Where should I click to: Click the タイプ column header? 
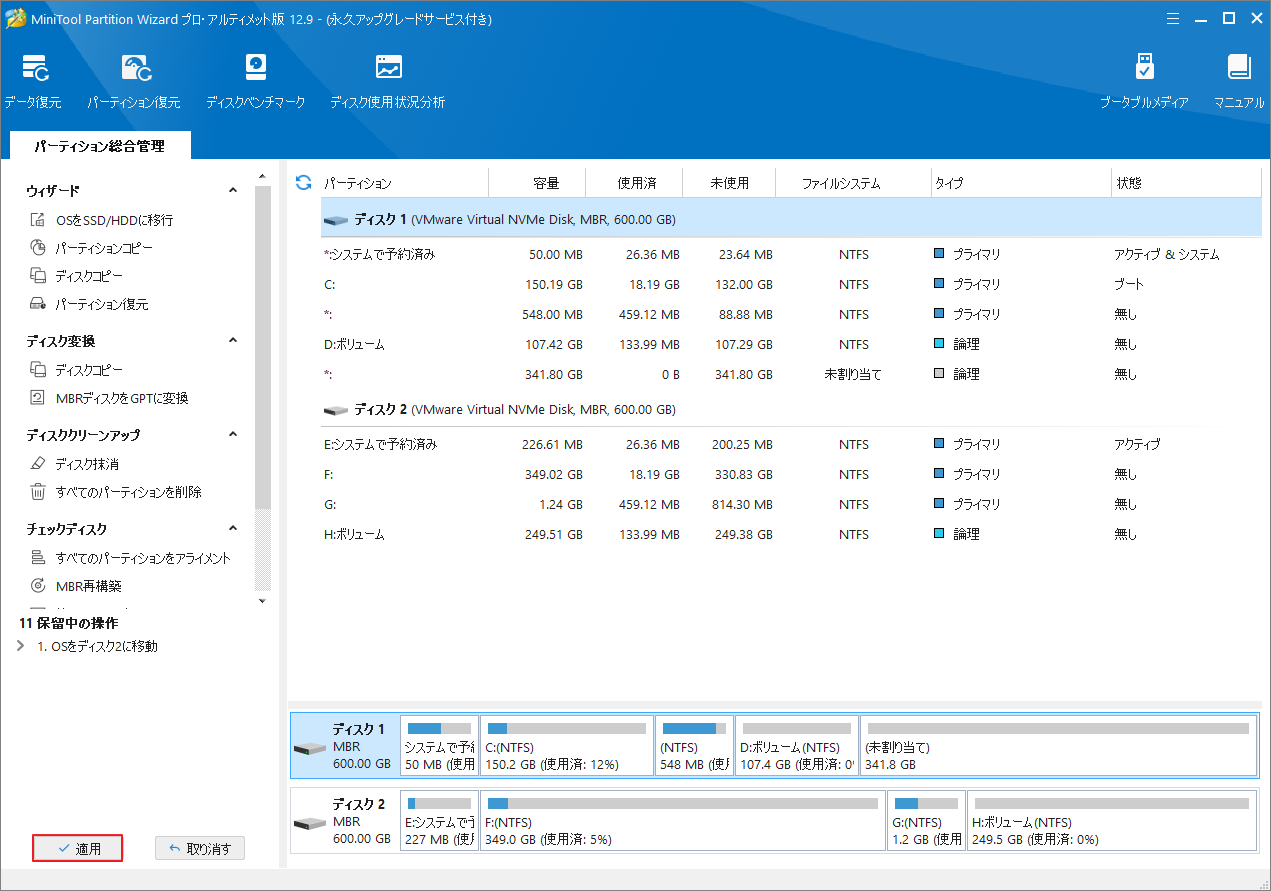pyautogui.click(x=1021, y=183)
